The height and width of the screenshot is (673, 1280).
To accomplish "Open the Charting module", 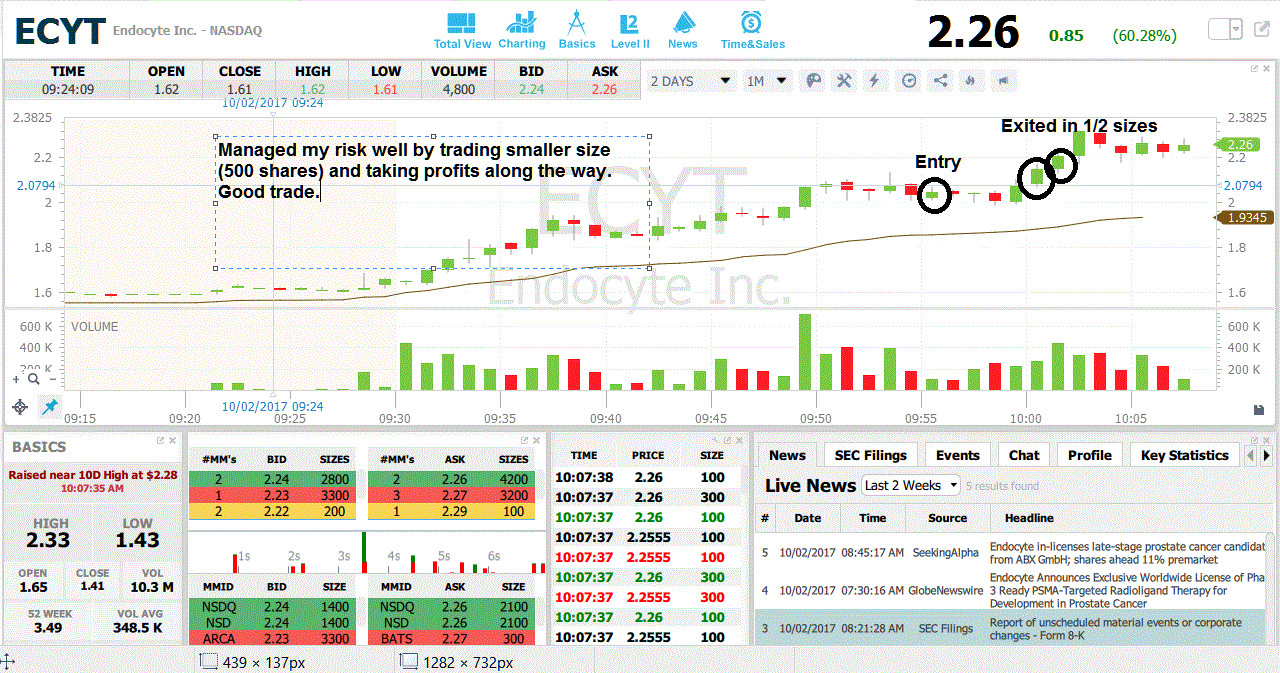I will click(521, 30).
